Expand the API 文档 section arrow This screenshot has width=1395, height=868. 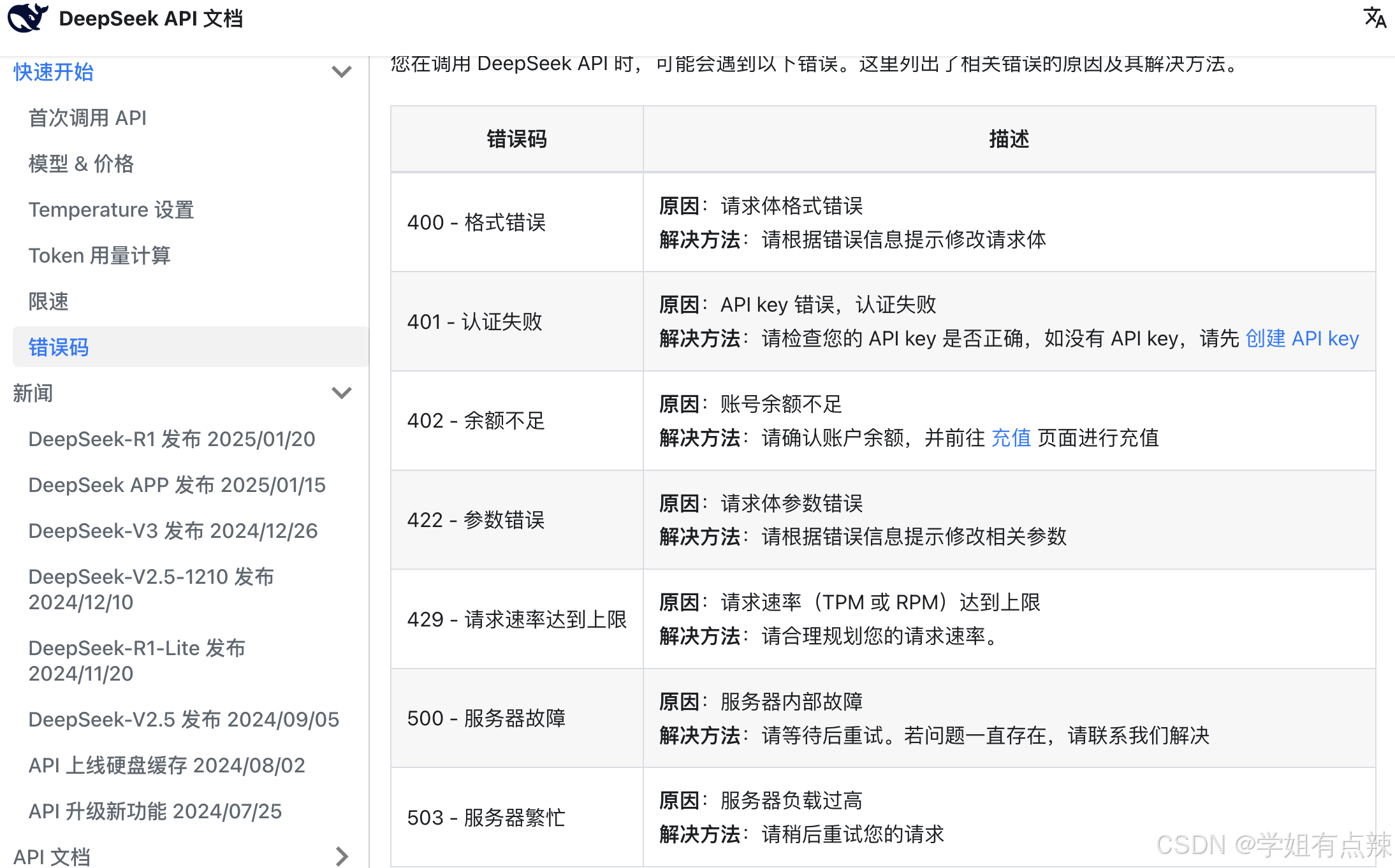[342, 856]
